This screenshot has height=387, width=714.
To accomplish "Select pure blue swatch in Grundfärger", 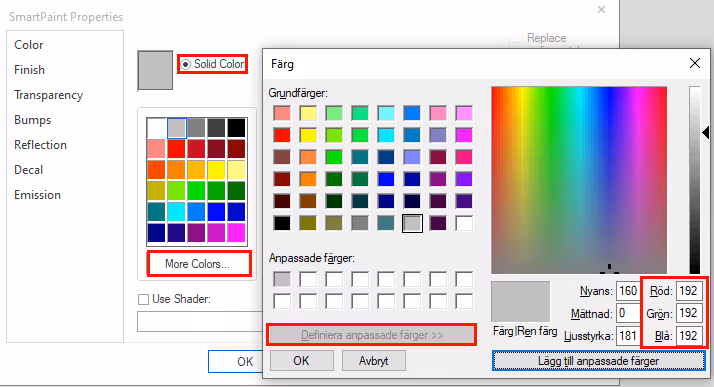I will tap(386, 179).
